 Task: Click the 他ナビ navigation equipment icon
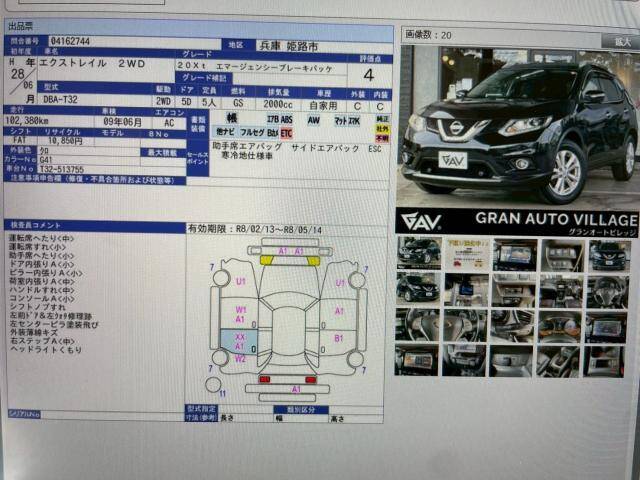[x=225, y=132]
